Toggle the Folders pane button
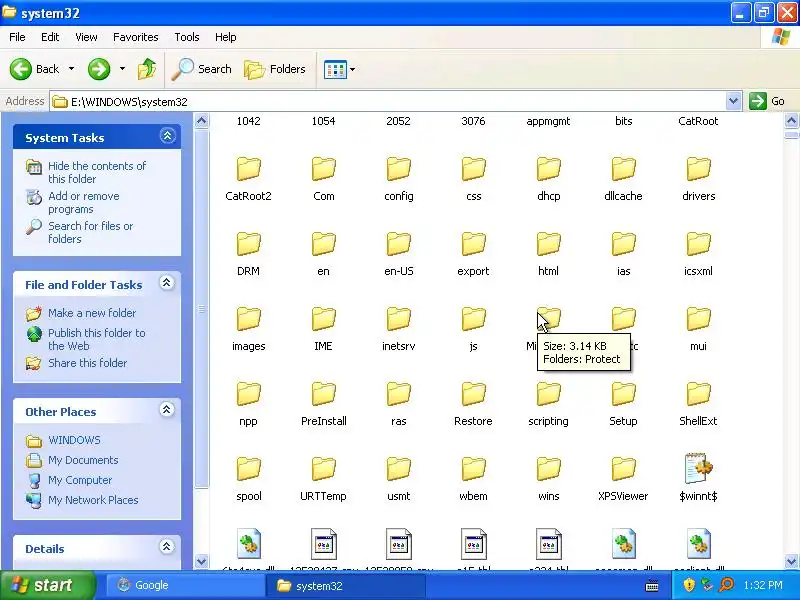This screenshot has width=800, height=600. coord(275,69)
